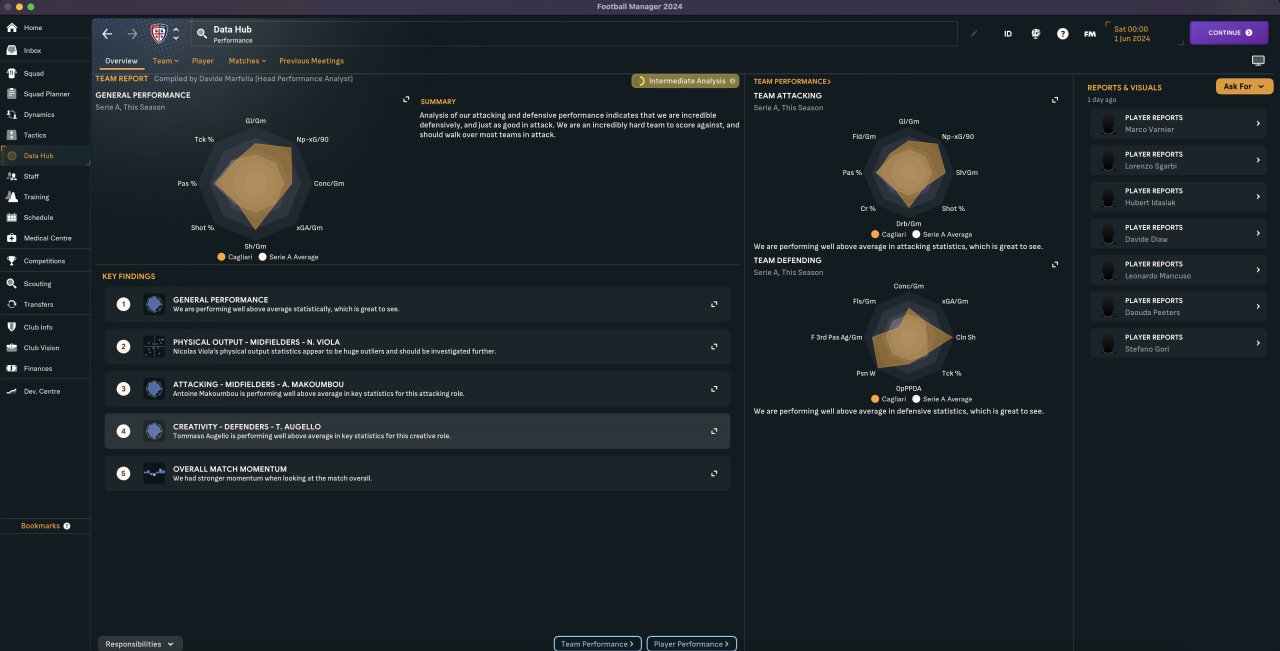Select the Overview tab
This screenshot has height=651, width=1280.
point(121,61)
